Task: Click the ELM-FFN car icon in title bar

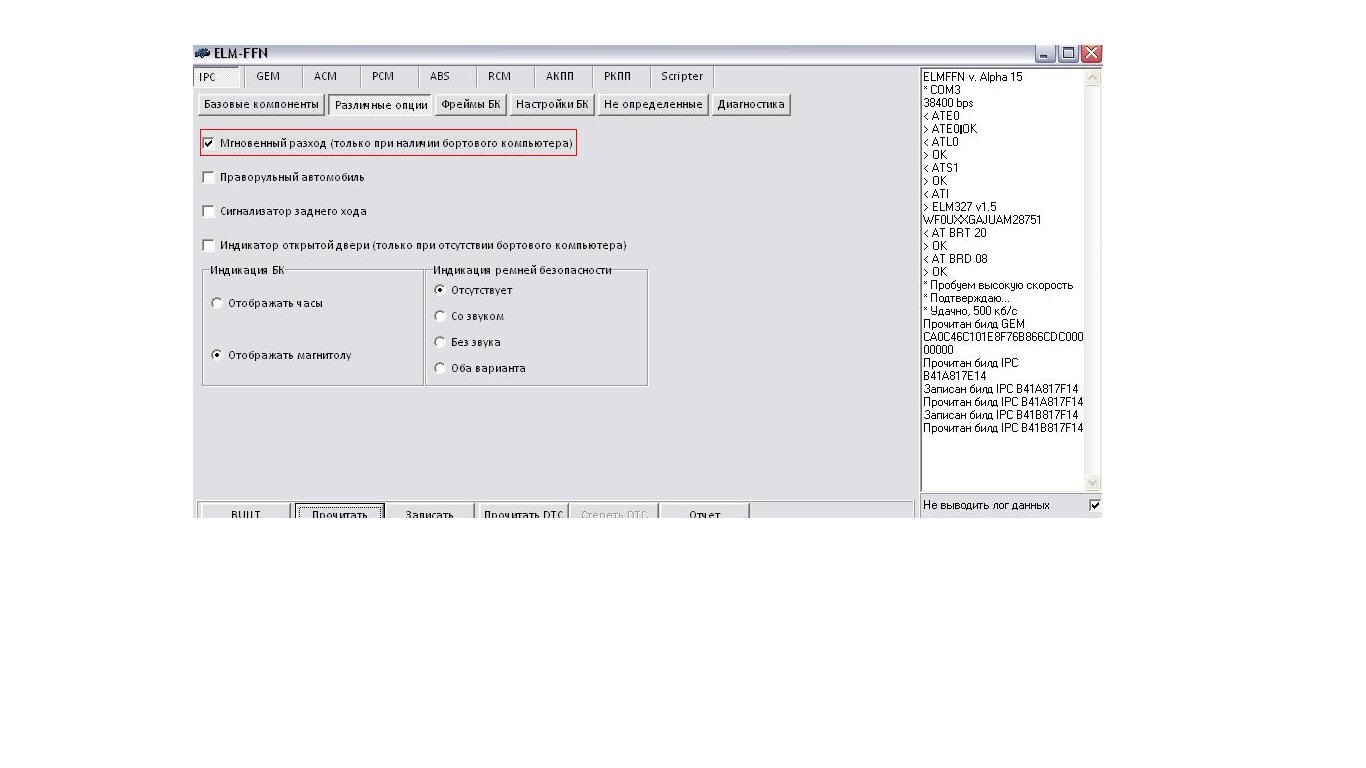Action: point(203,53)
